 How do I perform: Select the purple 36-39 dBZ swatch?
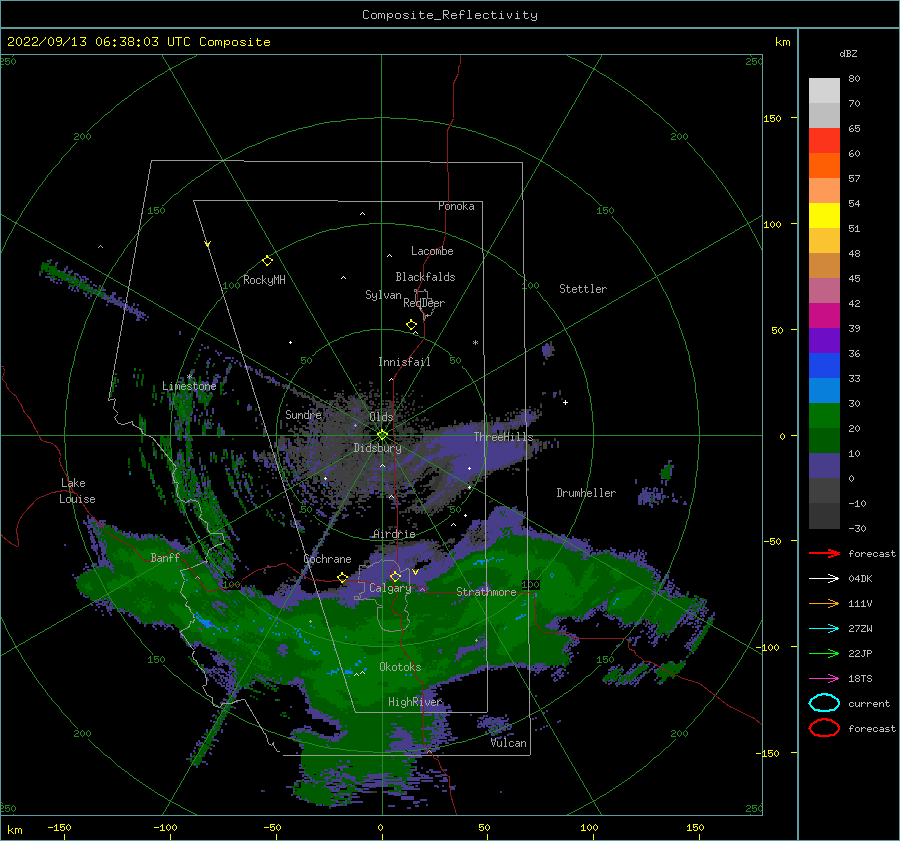[x=824, y=341]
